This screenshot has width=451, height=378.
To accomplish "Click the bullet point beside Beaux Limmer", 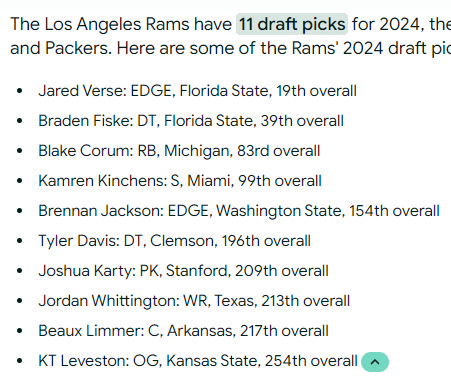I will pos(20,331).
